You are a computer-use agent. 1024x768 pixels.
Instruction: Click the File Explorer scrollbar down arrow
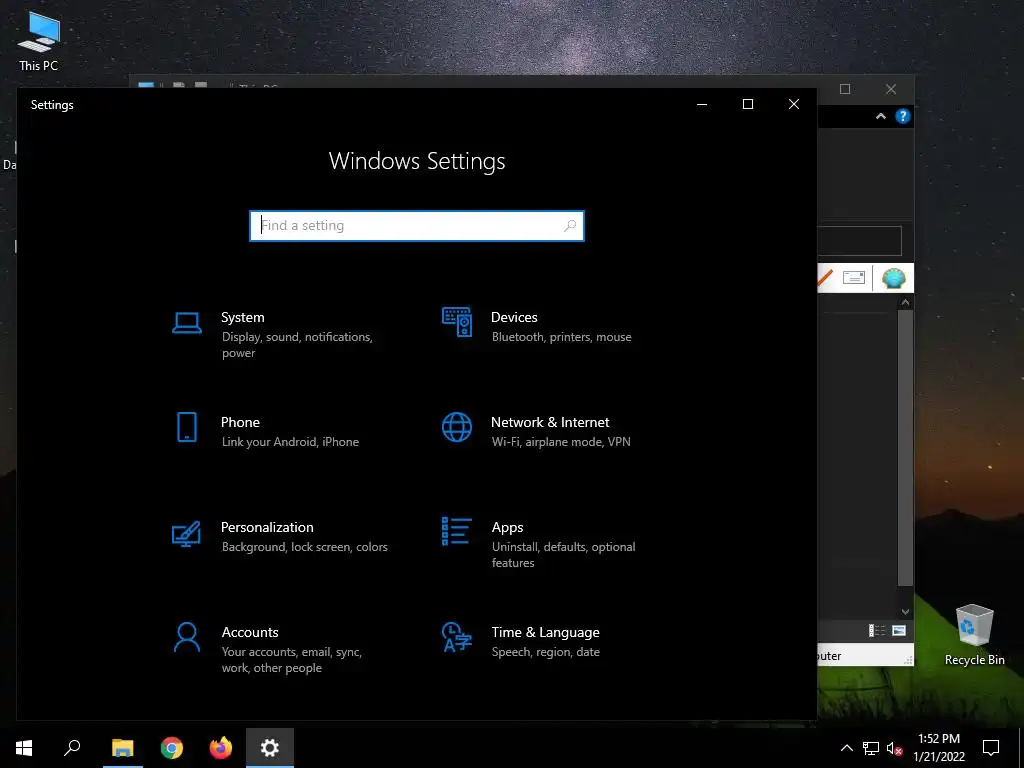(x=905, y=612)
